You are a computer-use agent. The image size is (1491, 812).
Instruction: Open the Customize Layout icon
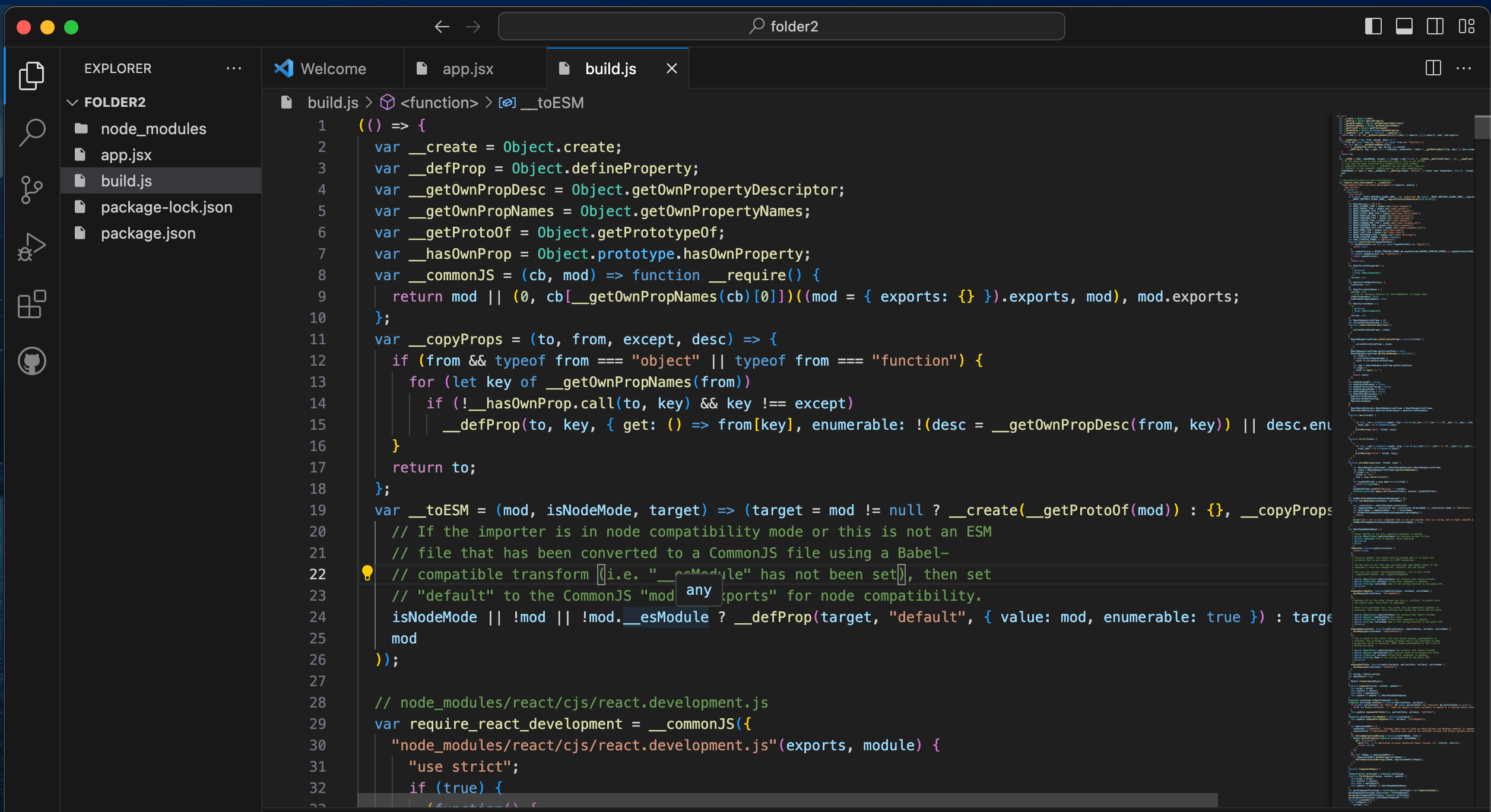coord(1467,27)
